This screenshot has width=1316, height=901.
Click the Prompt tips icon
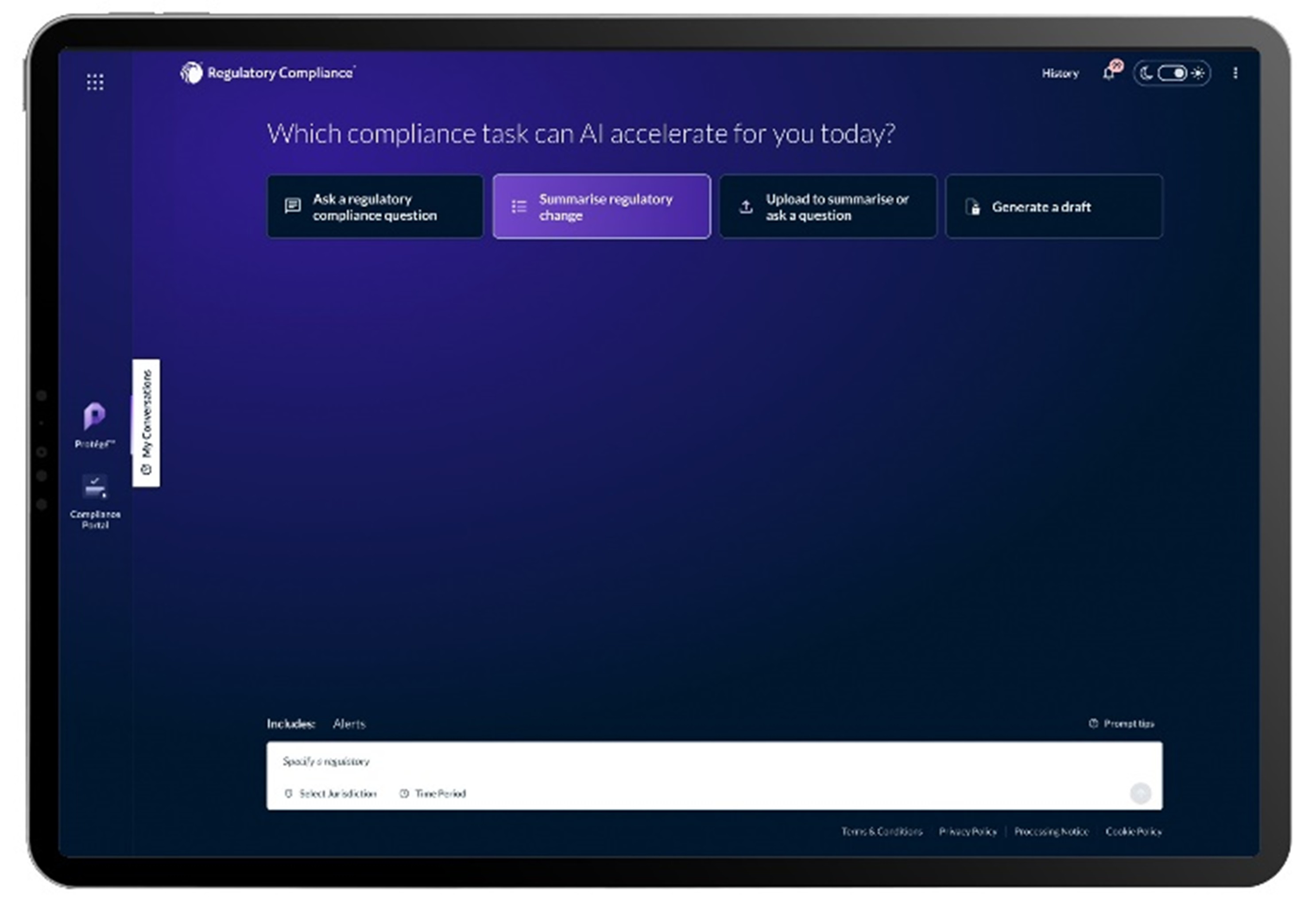1093,723
